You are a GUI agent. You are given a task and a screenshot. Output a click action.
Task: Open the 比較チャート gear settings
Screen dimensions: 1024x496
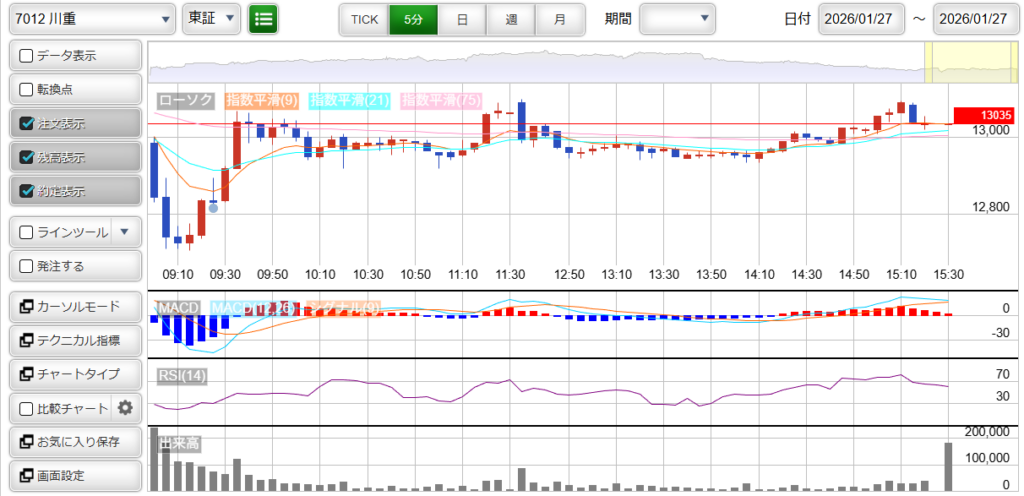[x=125, y=407]
